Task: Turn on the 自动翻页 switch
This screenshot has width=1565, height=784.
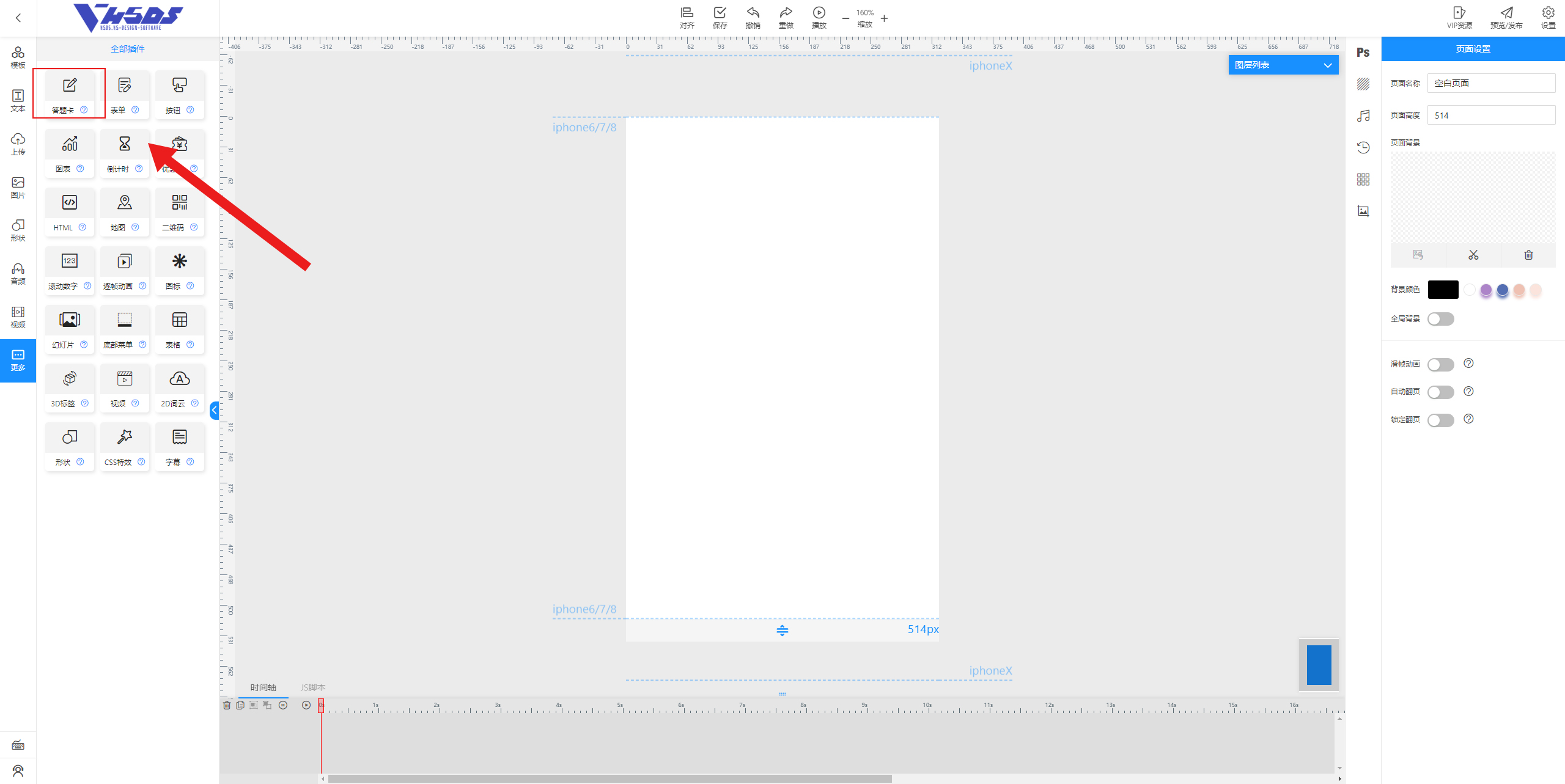Action: point(1440,392)
